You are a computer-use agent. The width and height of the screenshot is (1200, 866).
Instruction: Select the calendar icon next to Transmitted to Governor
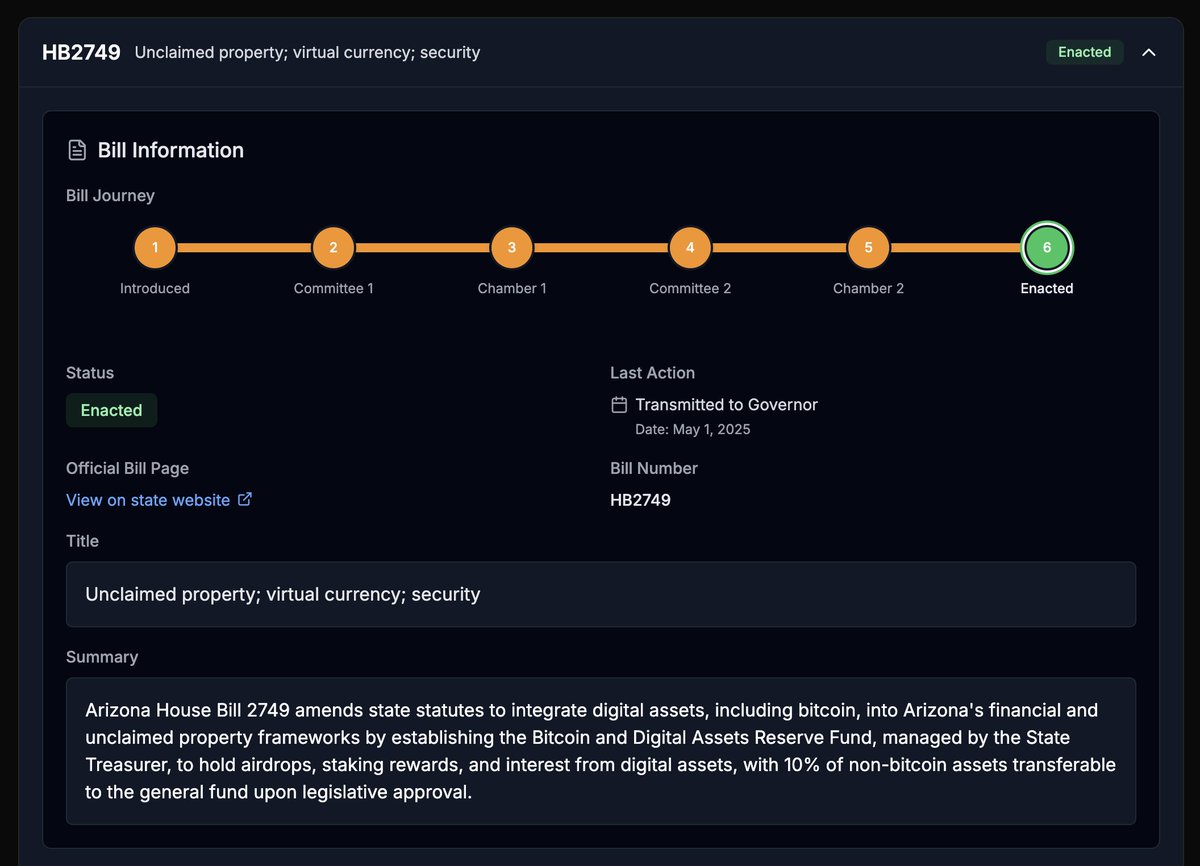(x=618, y=404)
